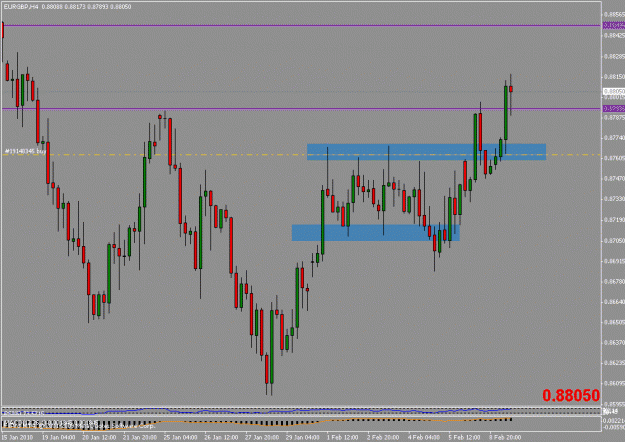Screen dimensions: 625x442
Task: Click the 0.88565 price scale value
Action: [x=614, y=14]
